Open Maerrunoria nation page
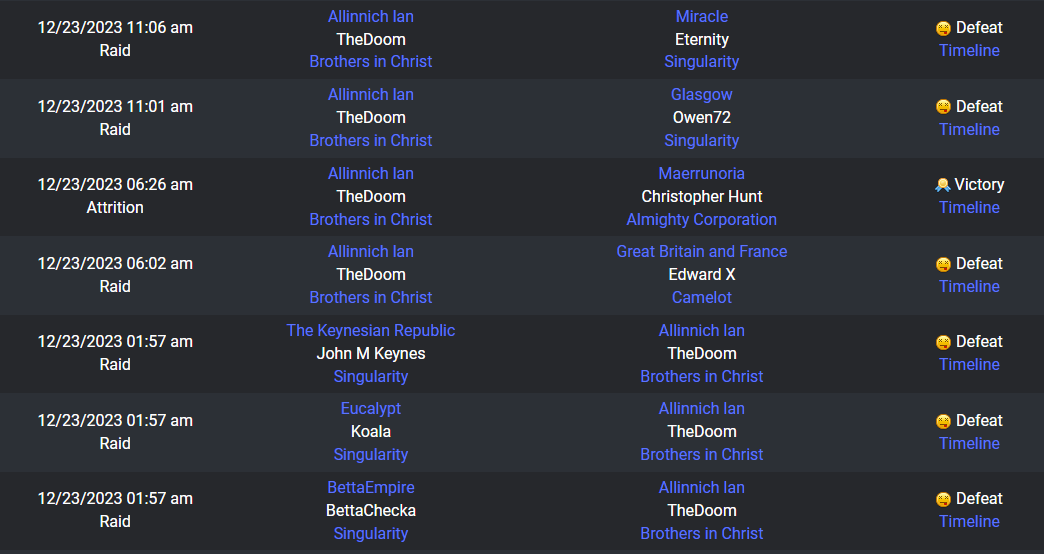The width and height of the screenshot is (1044, 554). pos(702,174)
